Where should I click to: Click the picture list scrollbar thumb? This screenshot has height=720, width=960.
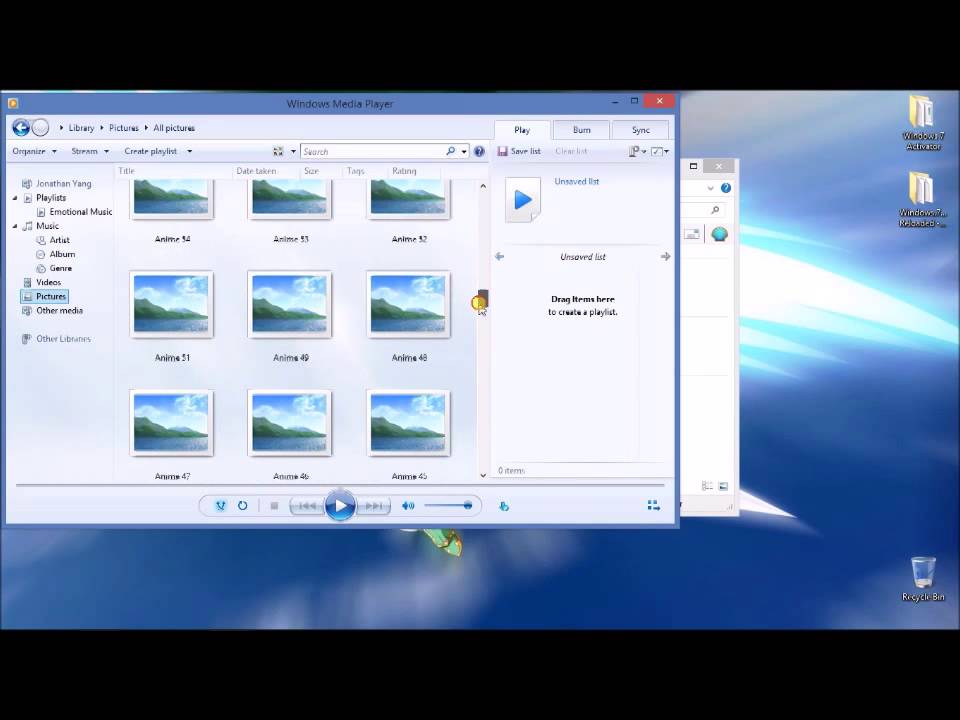click(x=483, y=299)
